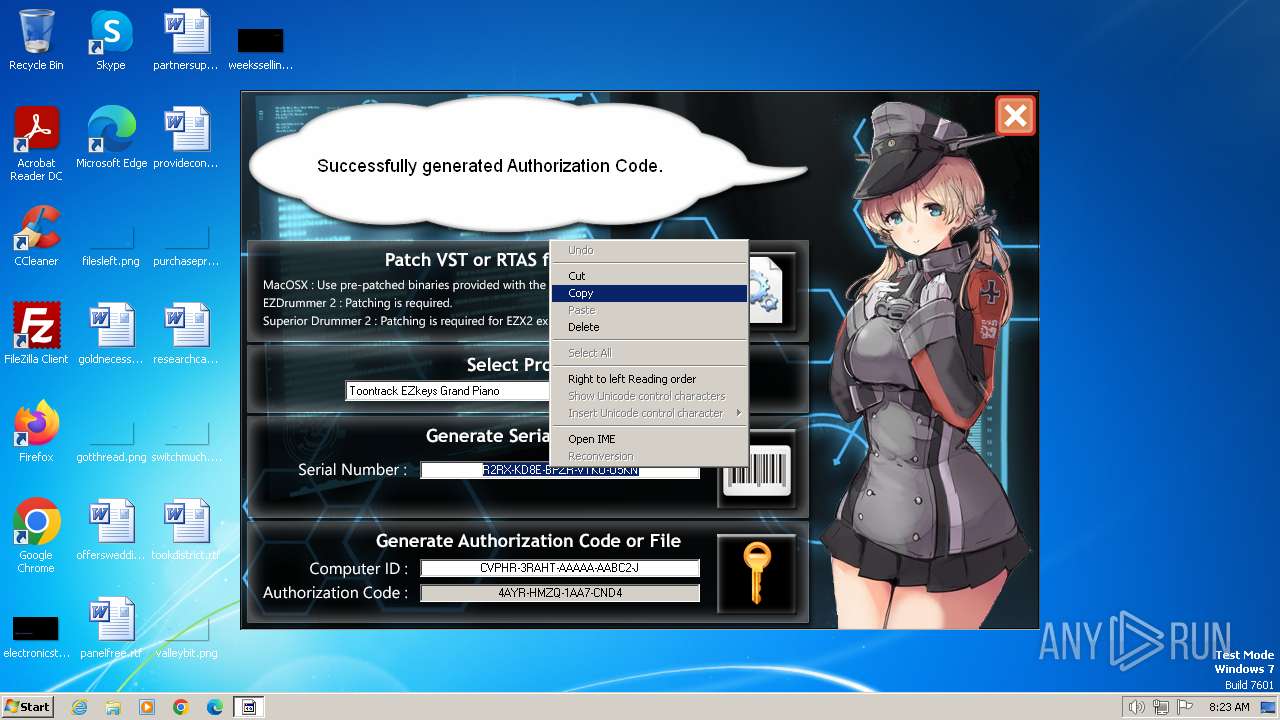Image resolution: width=1280 pixels, height=720 pixels.
Task: Click the Serial Number field
Action: 560,470
